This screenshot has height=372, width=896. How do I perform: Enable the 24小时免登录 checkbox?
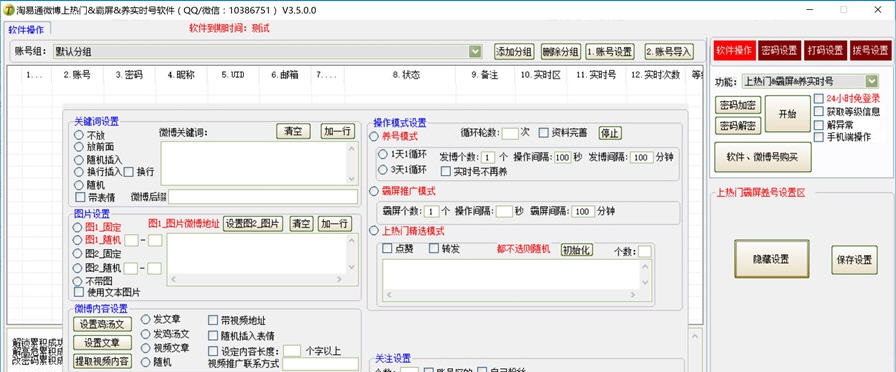[x=819, y=98]
